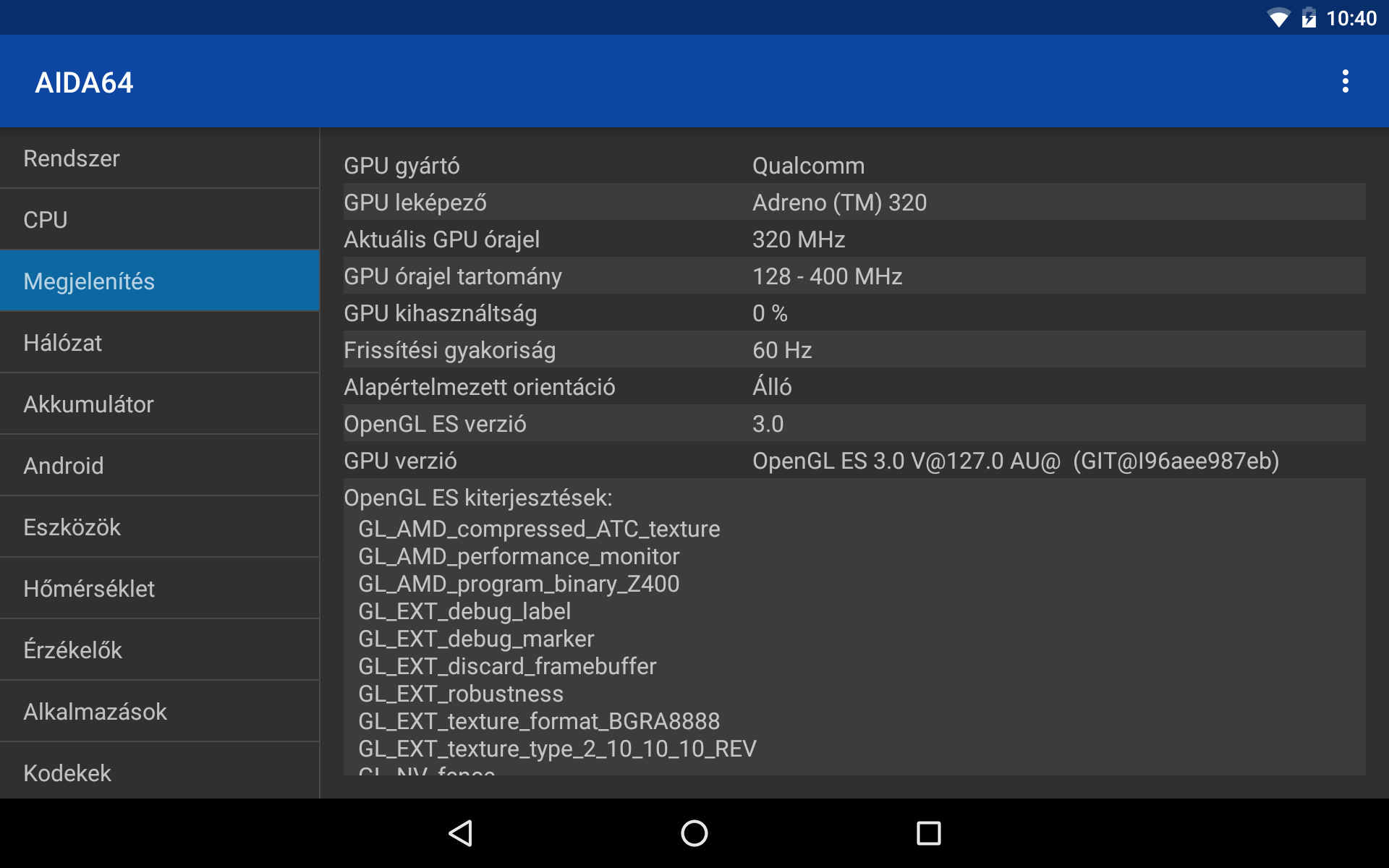The height and width of the screenshot is (868, 1389).
Task: Select the Aktuális GPU órajel label
Action: [441, 239]
